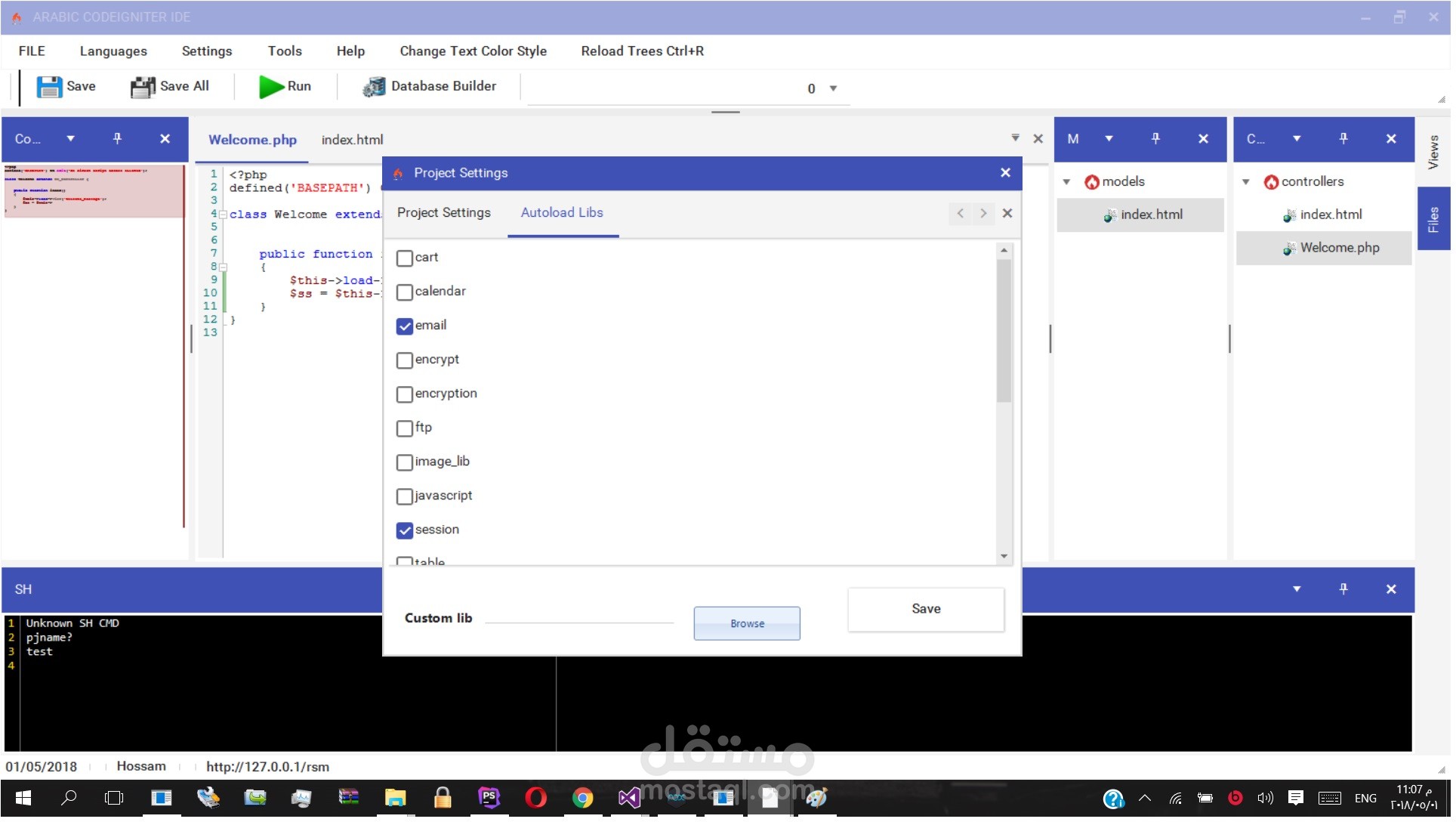1456x822 pixels.
Task: Uncheck the email library checkbox
Action: tap(405, 326)
